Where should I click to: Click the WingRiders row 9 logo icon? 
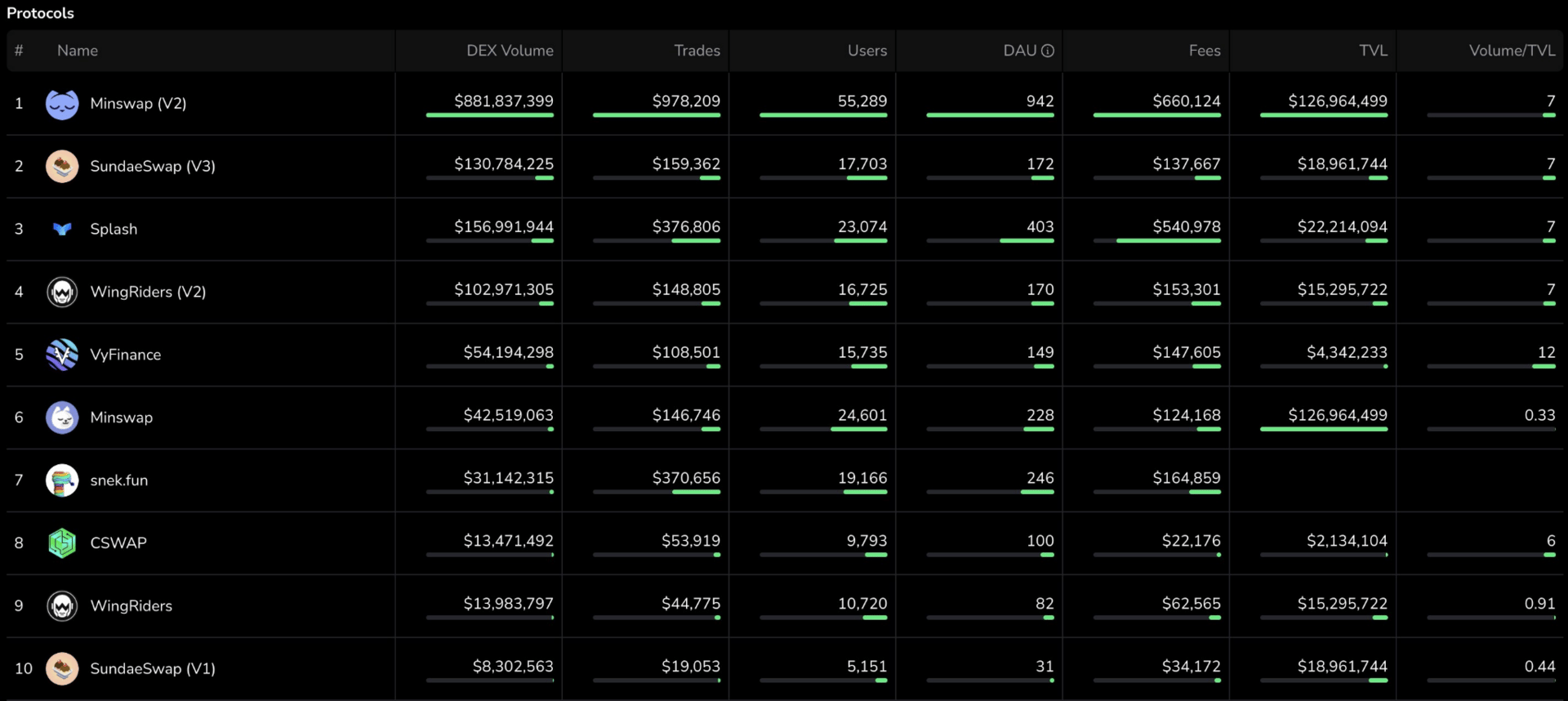click(62, 606)
